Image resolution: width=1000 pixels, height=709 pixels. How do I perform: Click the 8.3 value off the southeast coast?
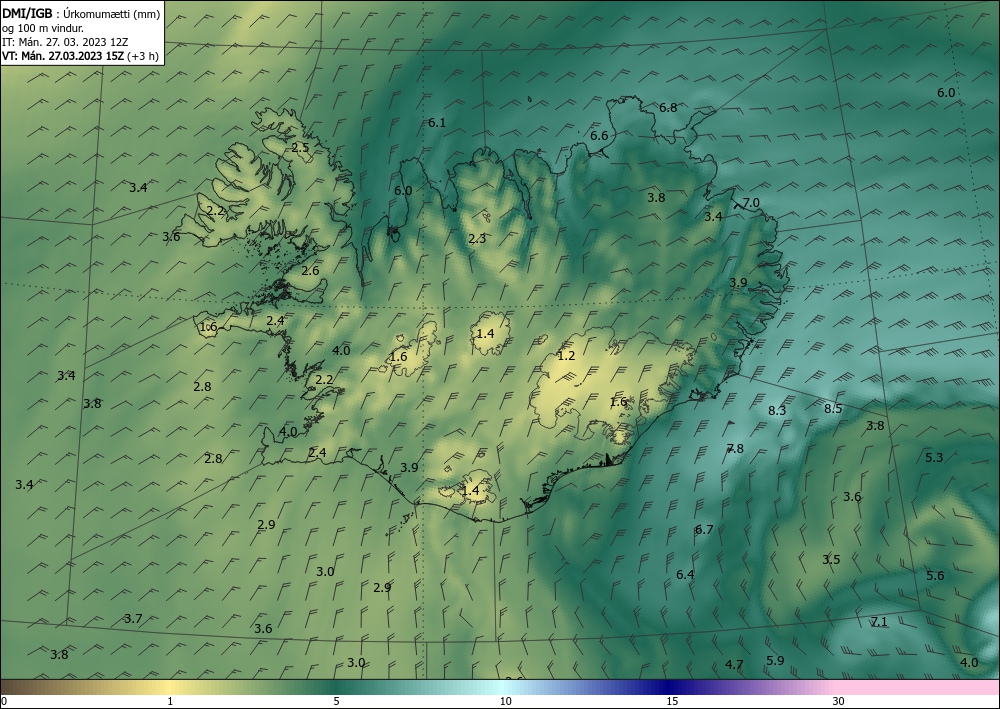point(777,411)
